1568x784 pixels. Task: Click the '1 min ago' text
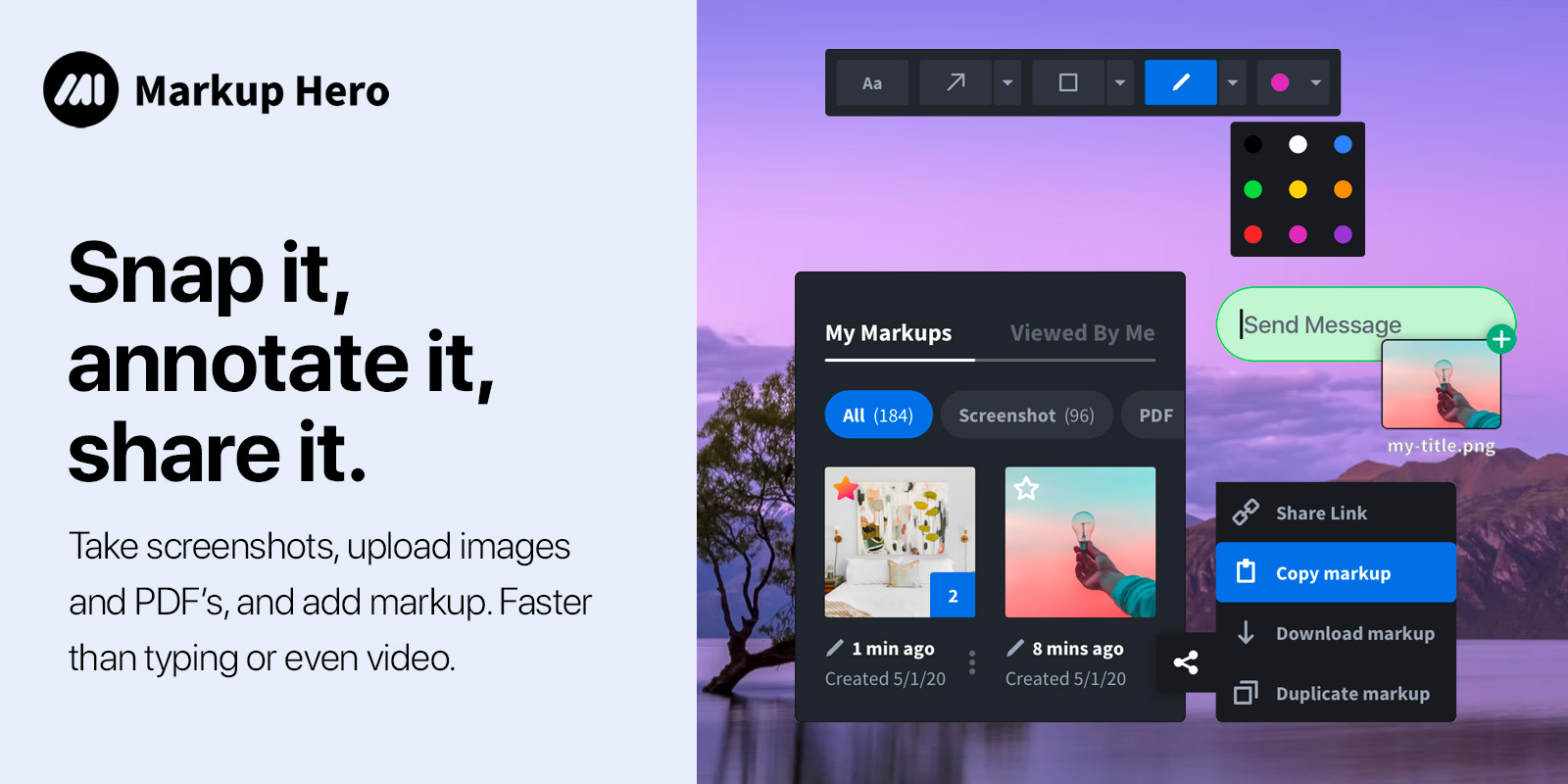893,649
